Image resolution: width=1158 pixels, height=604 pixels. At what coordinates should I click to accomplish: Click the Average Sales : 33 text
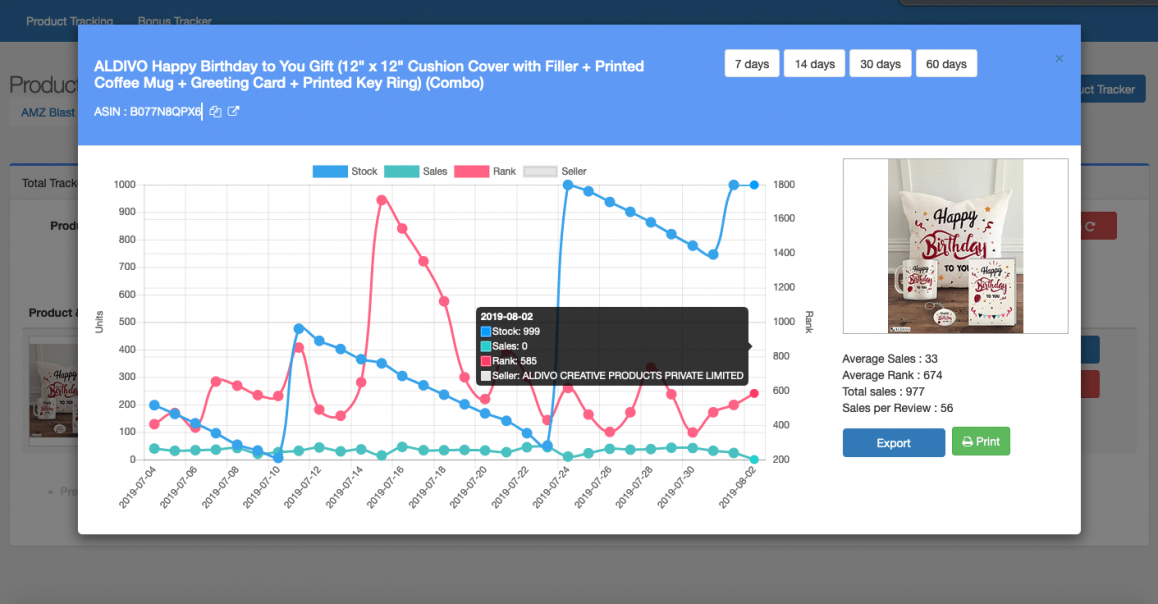(890, 359)
